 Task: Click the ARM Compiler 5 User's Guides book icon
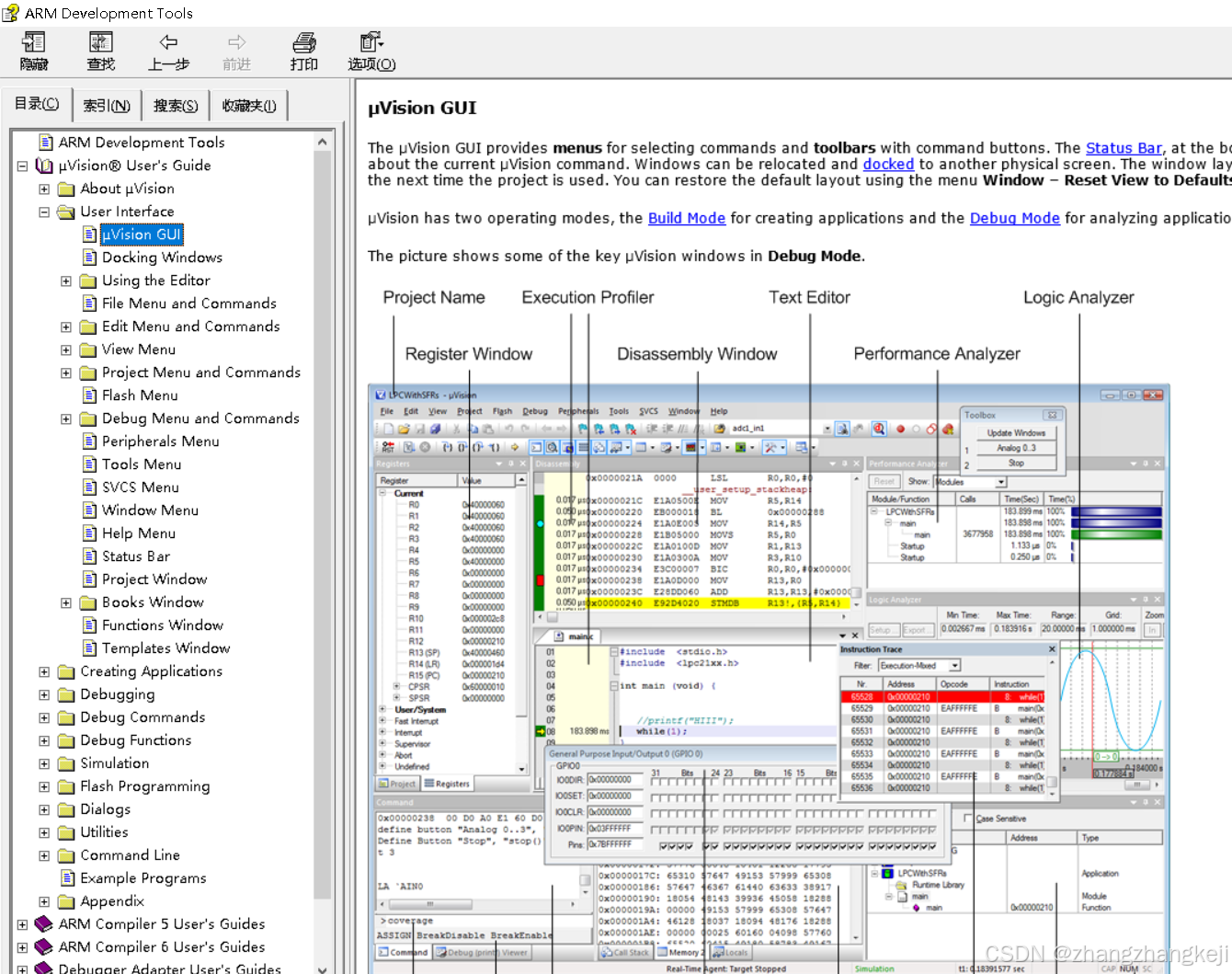point(43,924)
